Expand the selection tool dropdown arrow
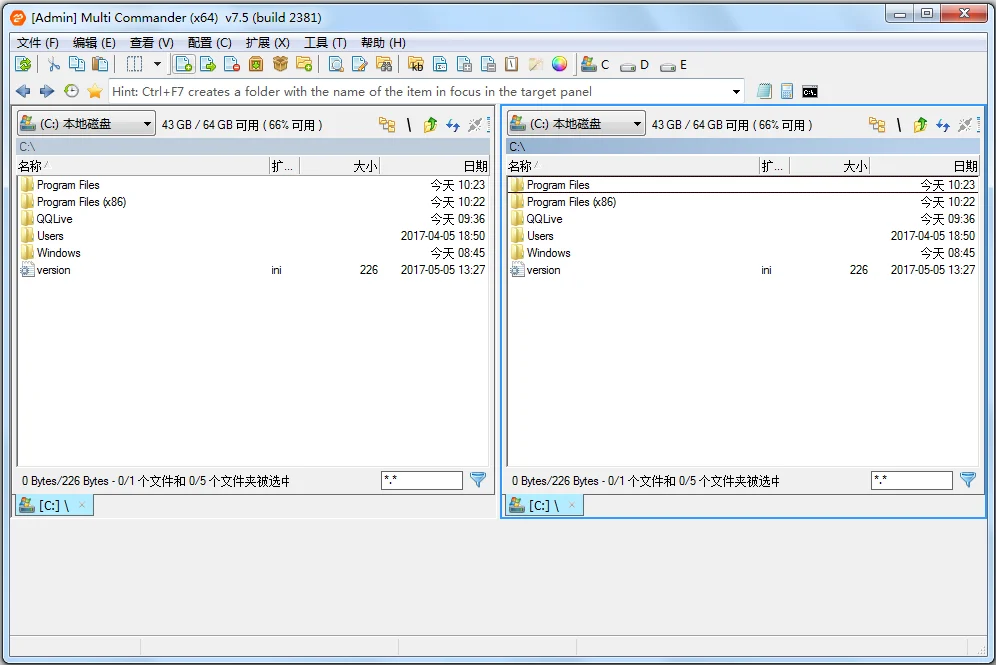 156,64
